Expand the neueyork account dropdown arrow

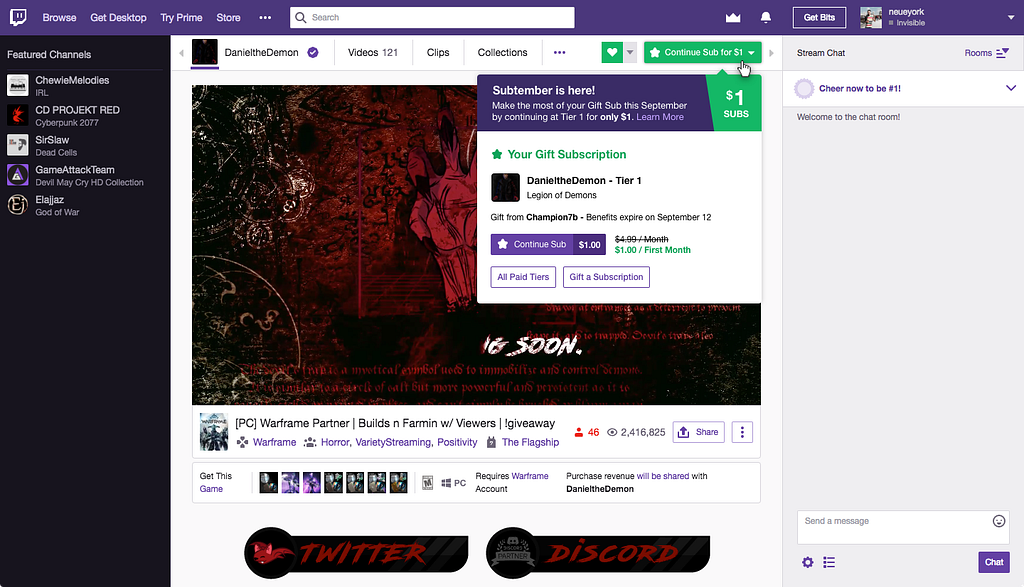1012,18
